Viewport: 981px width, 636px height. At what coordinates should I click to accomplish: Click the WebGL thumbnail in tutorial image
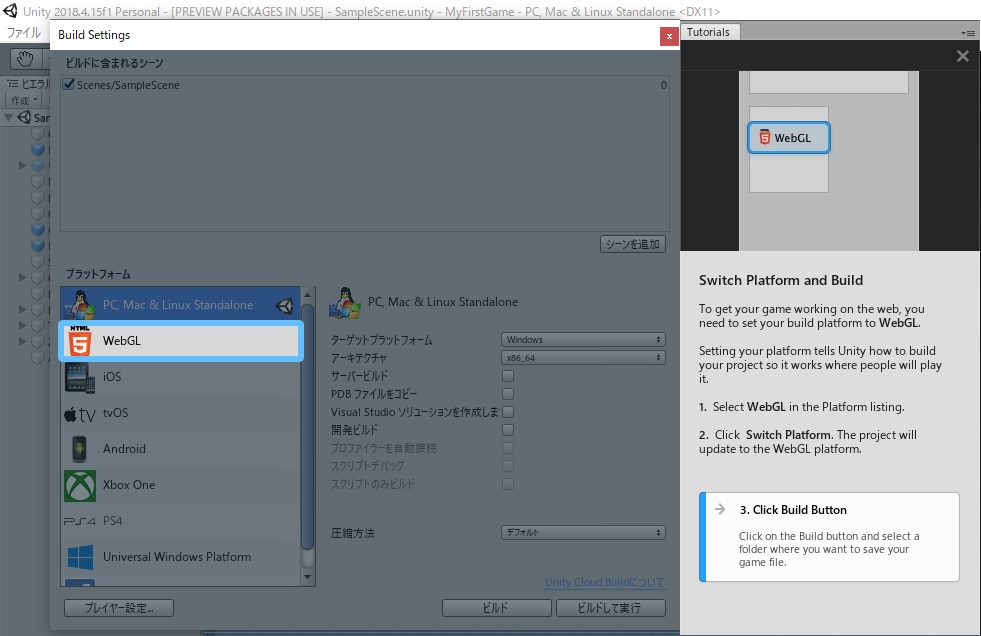pyautogui.click(x=789, y=138)
